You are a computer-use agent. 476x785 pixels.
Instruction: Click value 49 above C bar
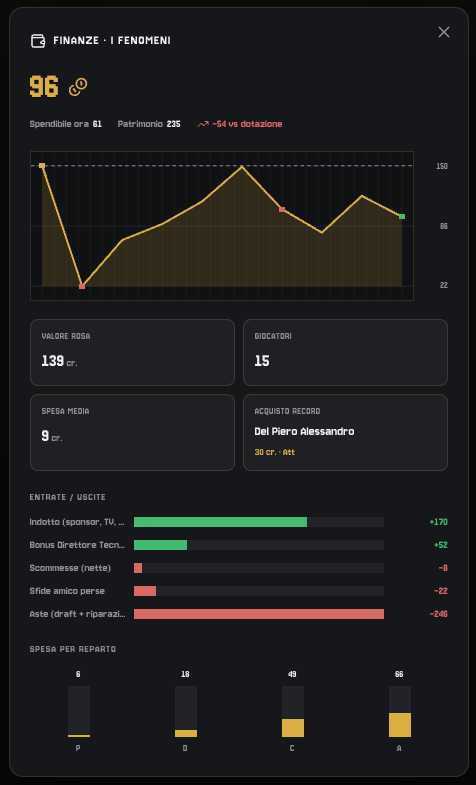[292, 674]
